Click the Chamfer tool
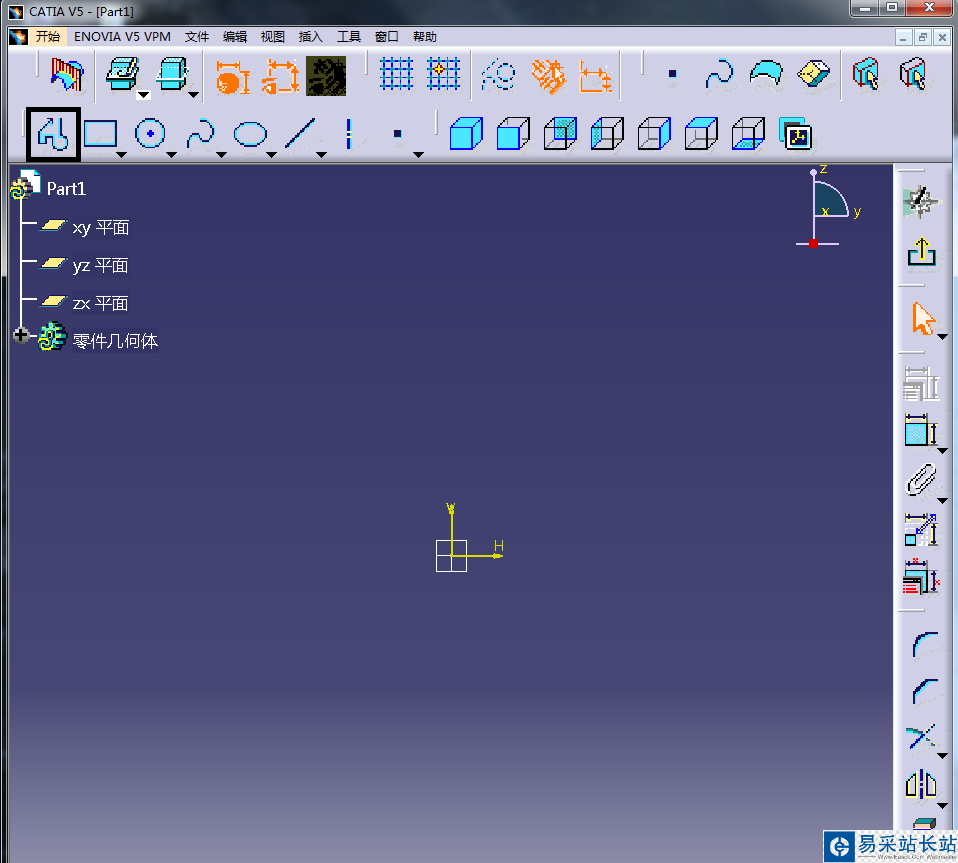The height and width of the screenshot is (863, 958). coord(924,691)
